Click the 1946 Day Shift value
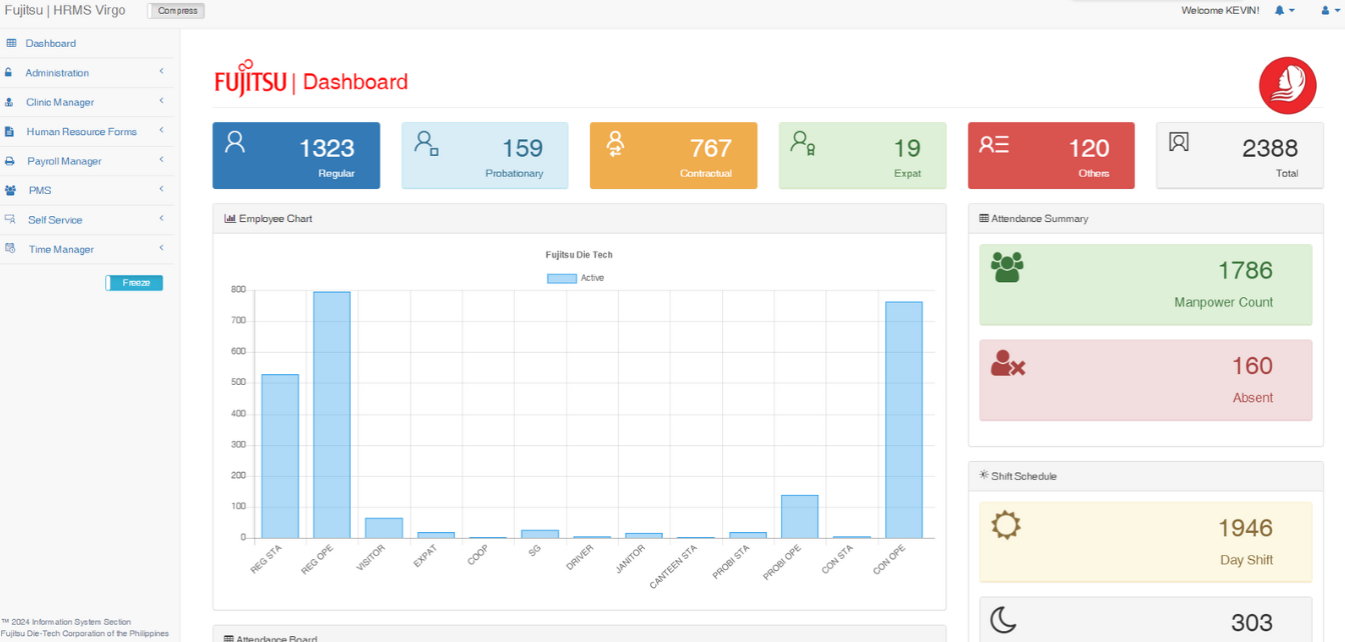The height and width of the screenshot is (642, 1345). pyautogui.click(x=1245, y=528)
